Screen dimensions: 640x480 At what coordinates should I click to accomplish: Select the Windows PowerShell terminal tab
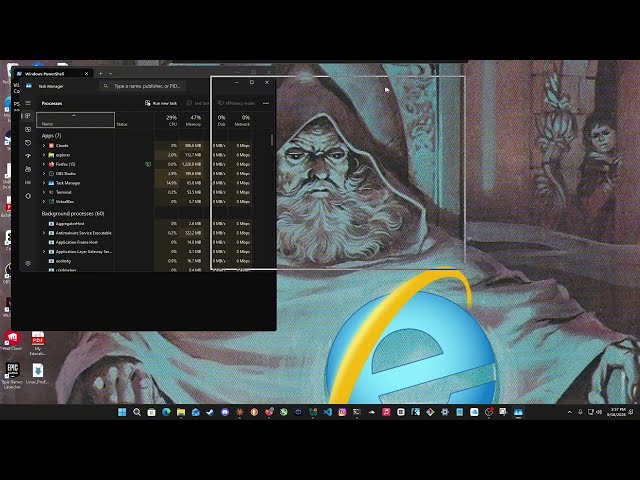coord(52,74)
